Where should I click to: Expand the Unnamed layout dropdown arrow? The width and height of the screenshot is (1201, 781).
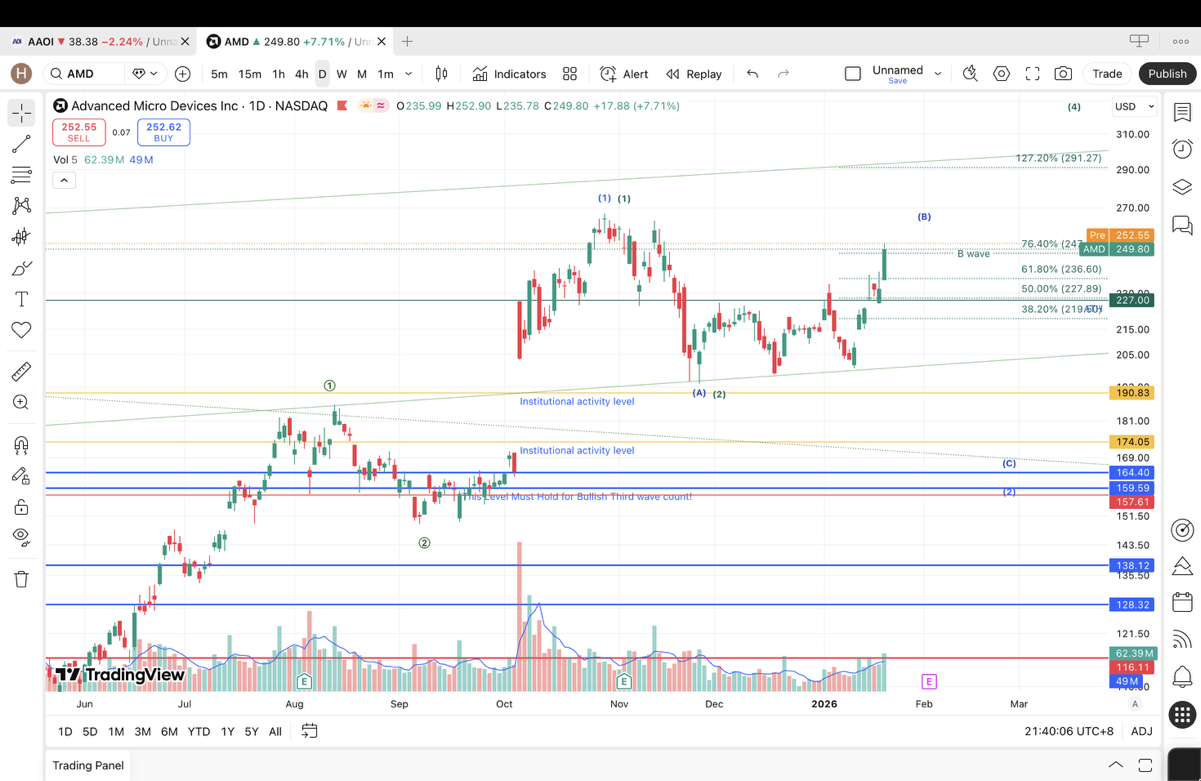point(938,74)
